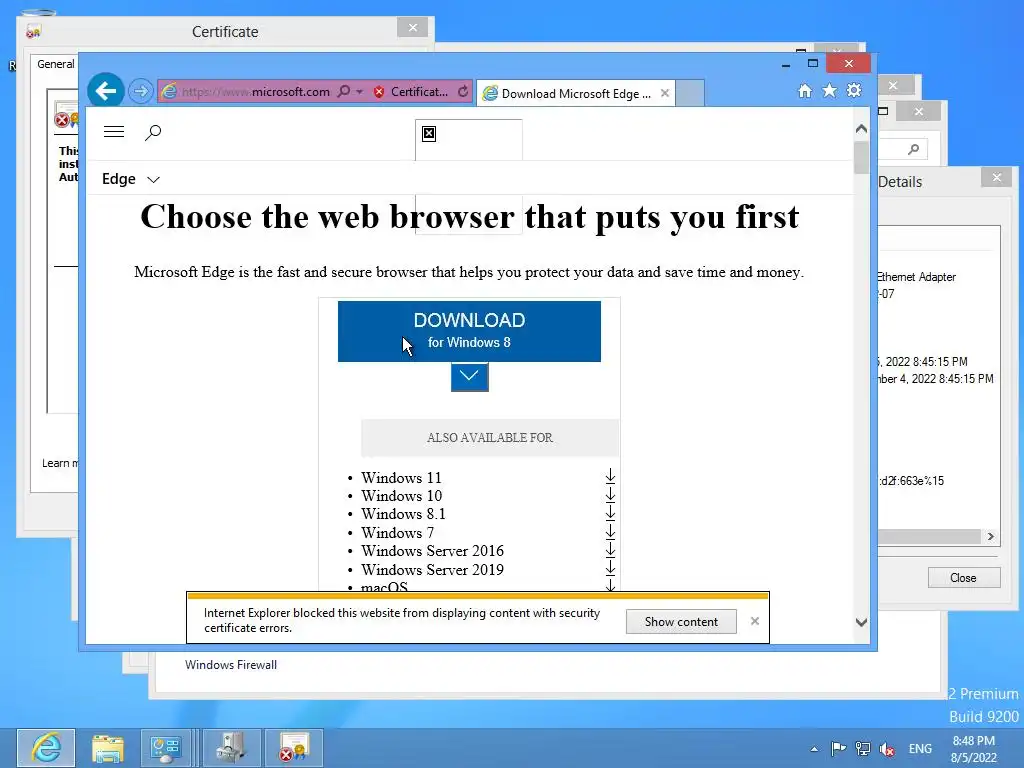1024x768 pixels.
Task: Open Internet Explorer from the taskbar
Action: pyautogui.click(x=46, y=748)
